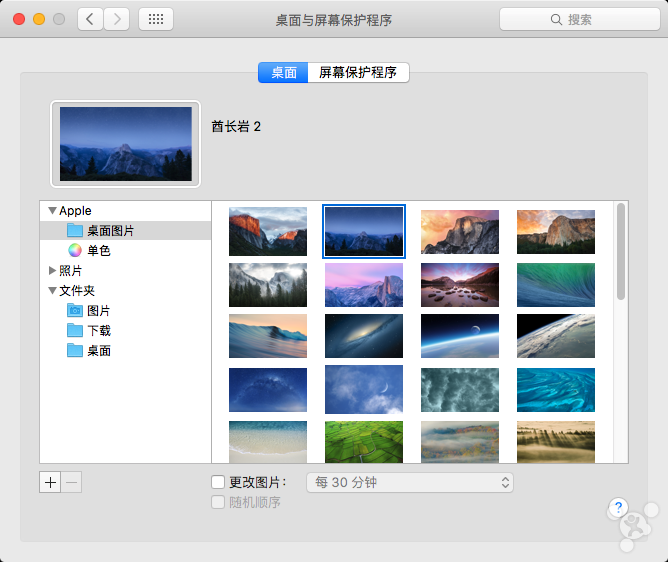Toggle the 随机顺序 checkbox
Screen dimensions: 668x562
(x=219, y=502)
